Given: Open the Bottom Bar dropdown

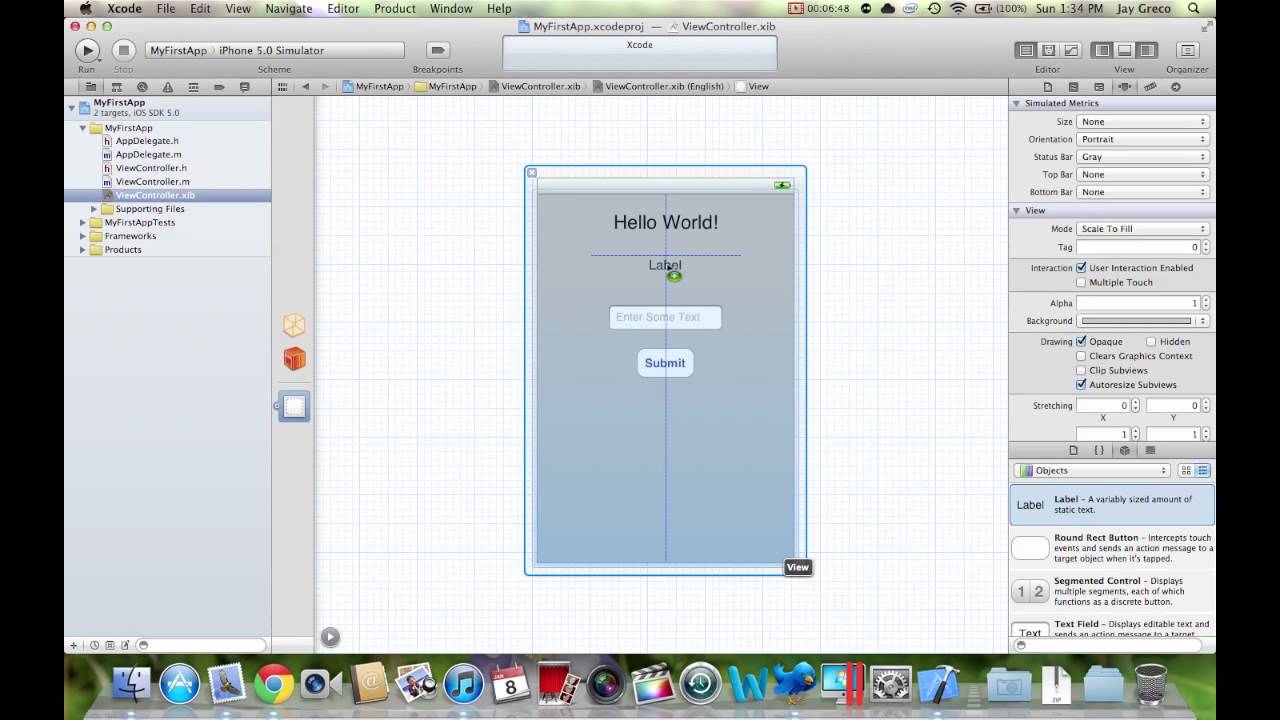Looking at the screenshot, I should (1143, 192).
